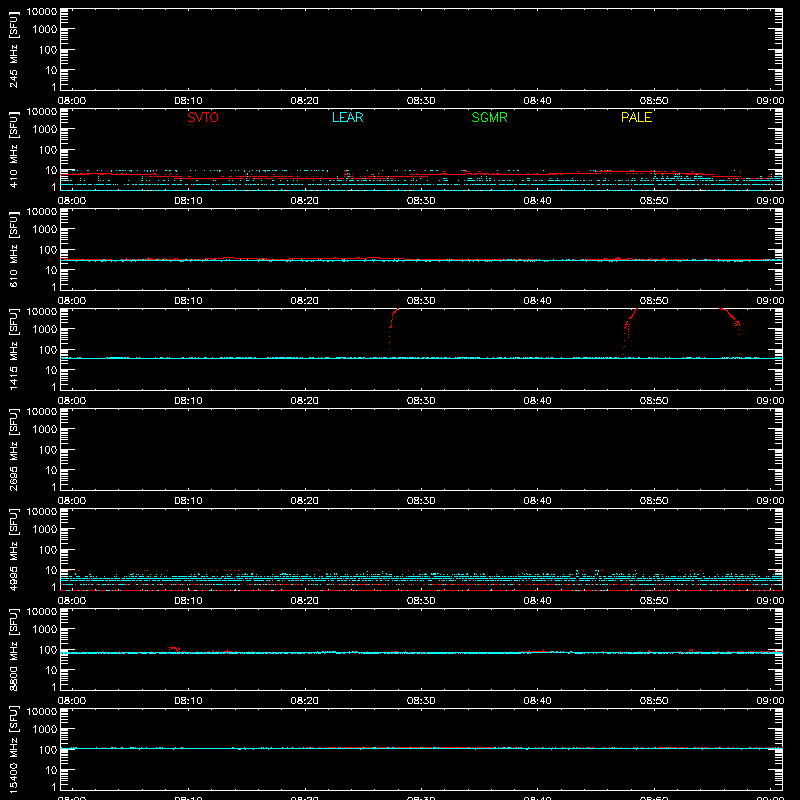Click the cyan LEAR station legend label
Screen dimensions: 800x800
347,117
